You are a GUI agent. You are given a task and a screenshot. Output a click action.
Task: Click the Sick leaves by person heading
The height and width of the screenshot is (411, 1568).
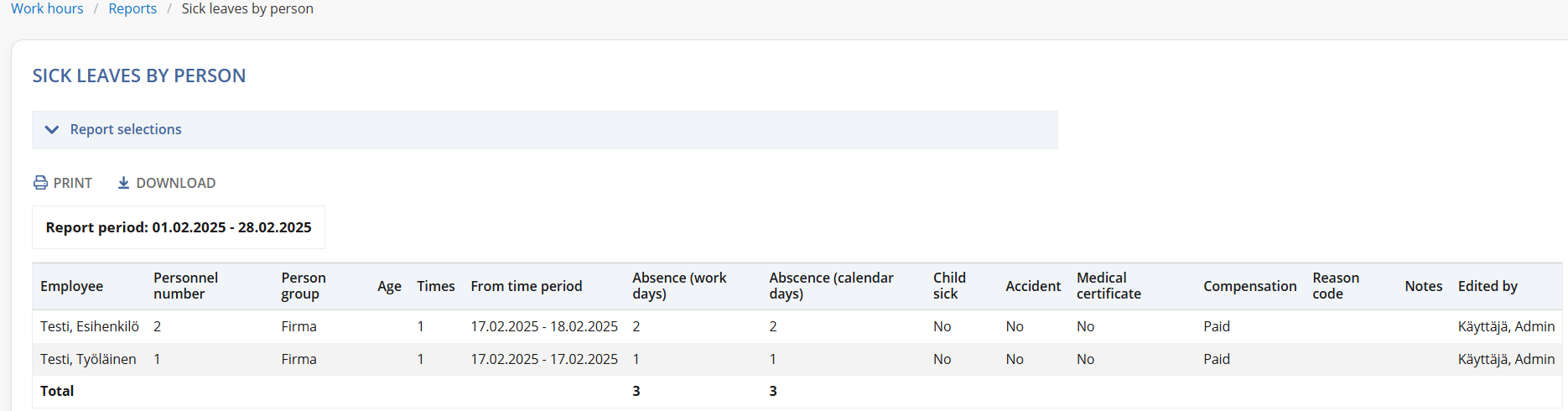139,75
